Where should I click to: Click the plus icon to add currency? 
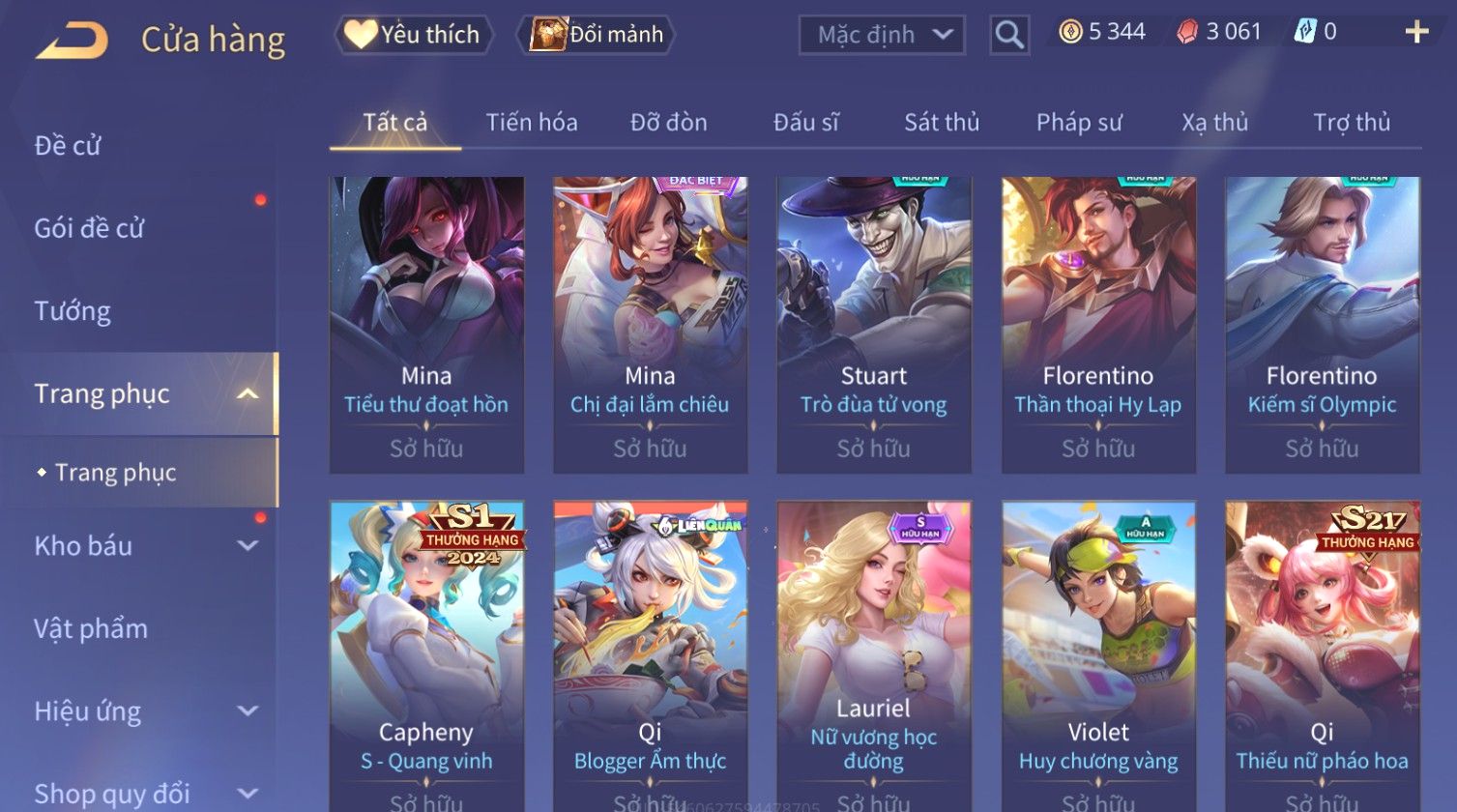tap(1416, 32)
